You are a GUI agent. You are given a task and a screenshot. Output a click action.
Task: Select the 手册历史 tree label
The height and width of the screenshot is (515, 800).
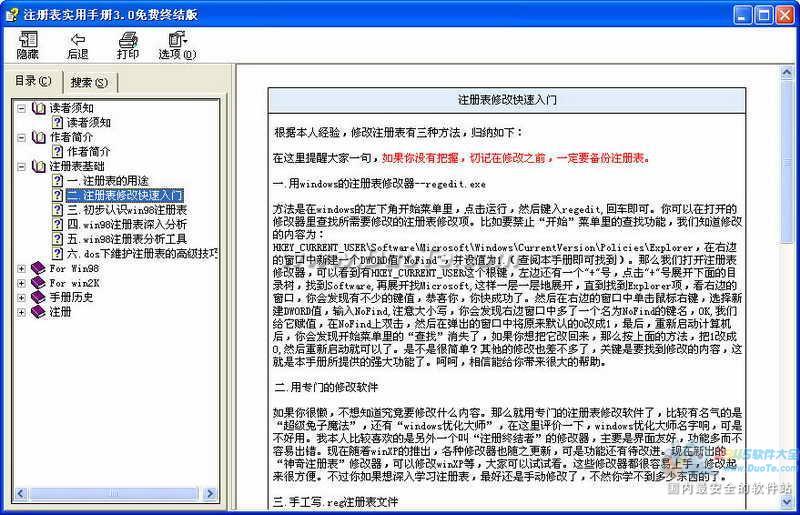[71, 298]
